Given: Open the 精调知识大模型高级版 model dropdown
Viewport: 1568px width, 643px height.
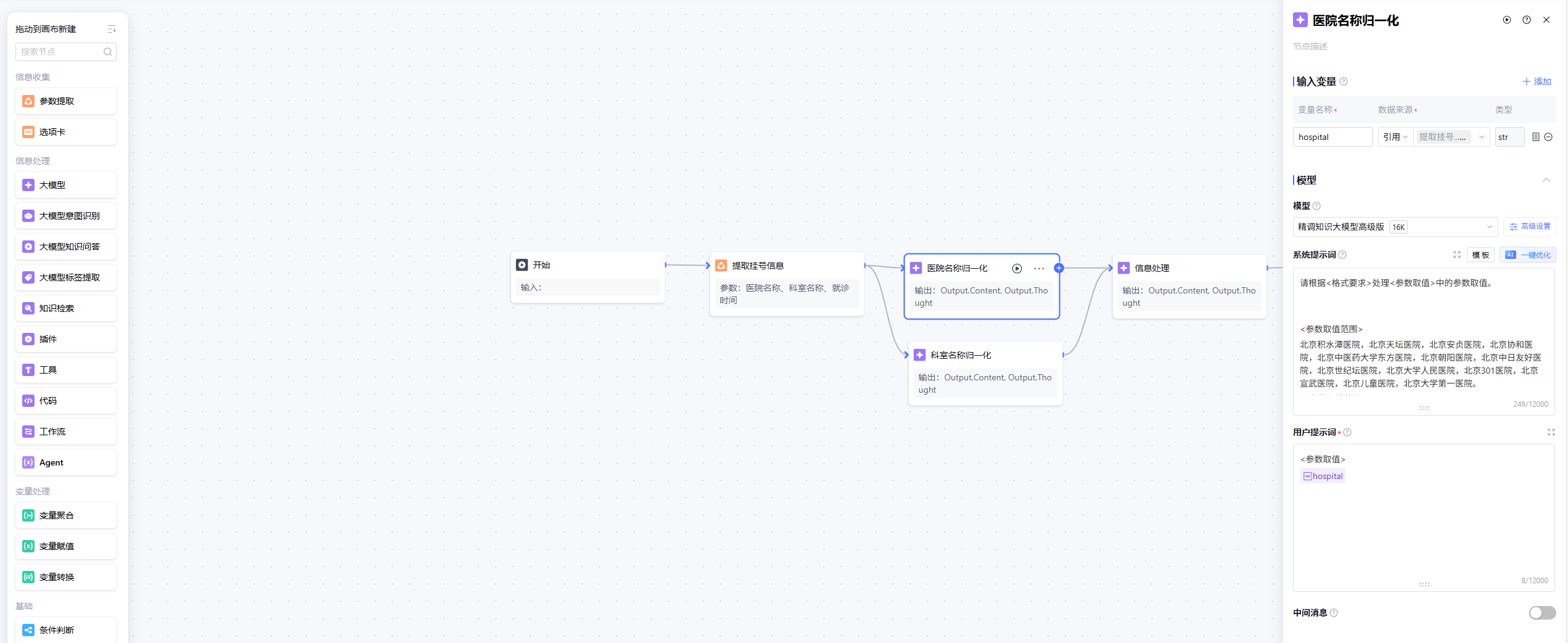Looking at the screenshot, I should (x=1395, y=227).
